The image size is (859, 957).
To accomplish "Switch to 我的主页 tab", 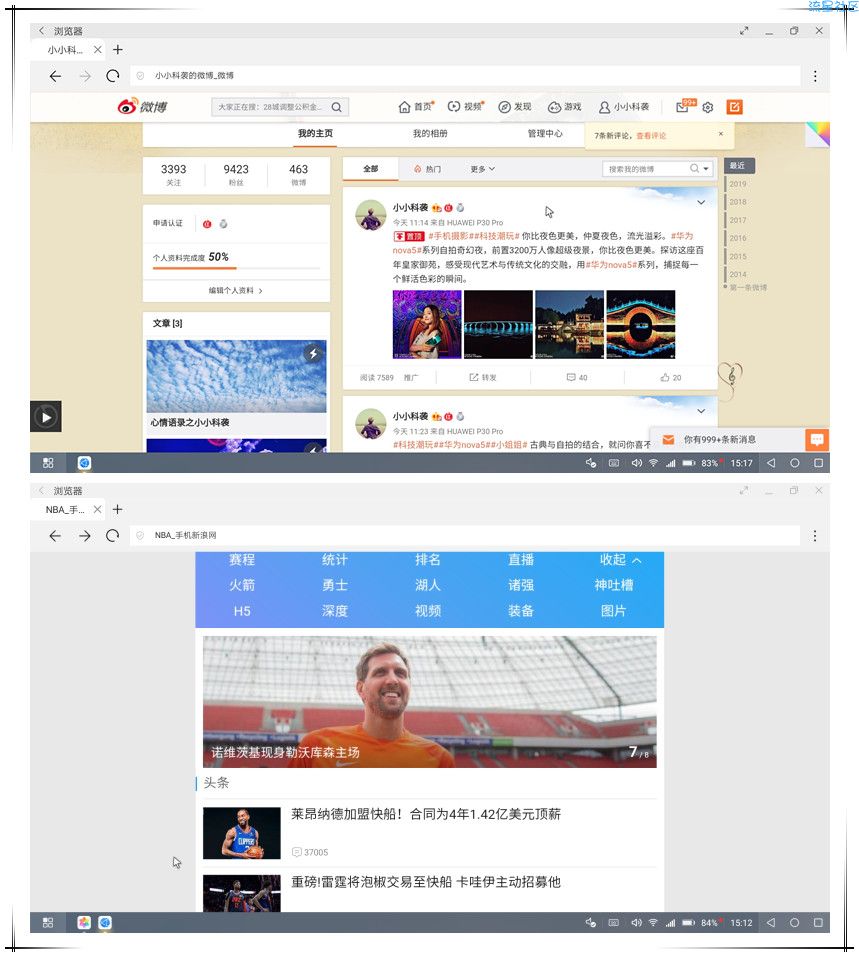I will click(x=315, y=134).
